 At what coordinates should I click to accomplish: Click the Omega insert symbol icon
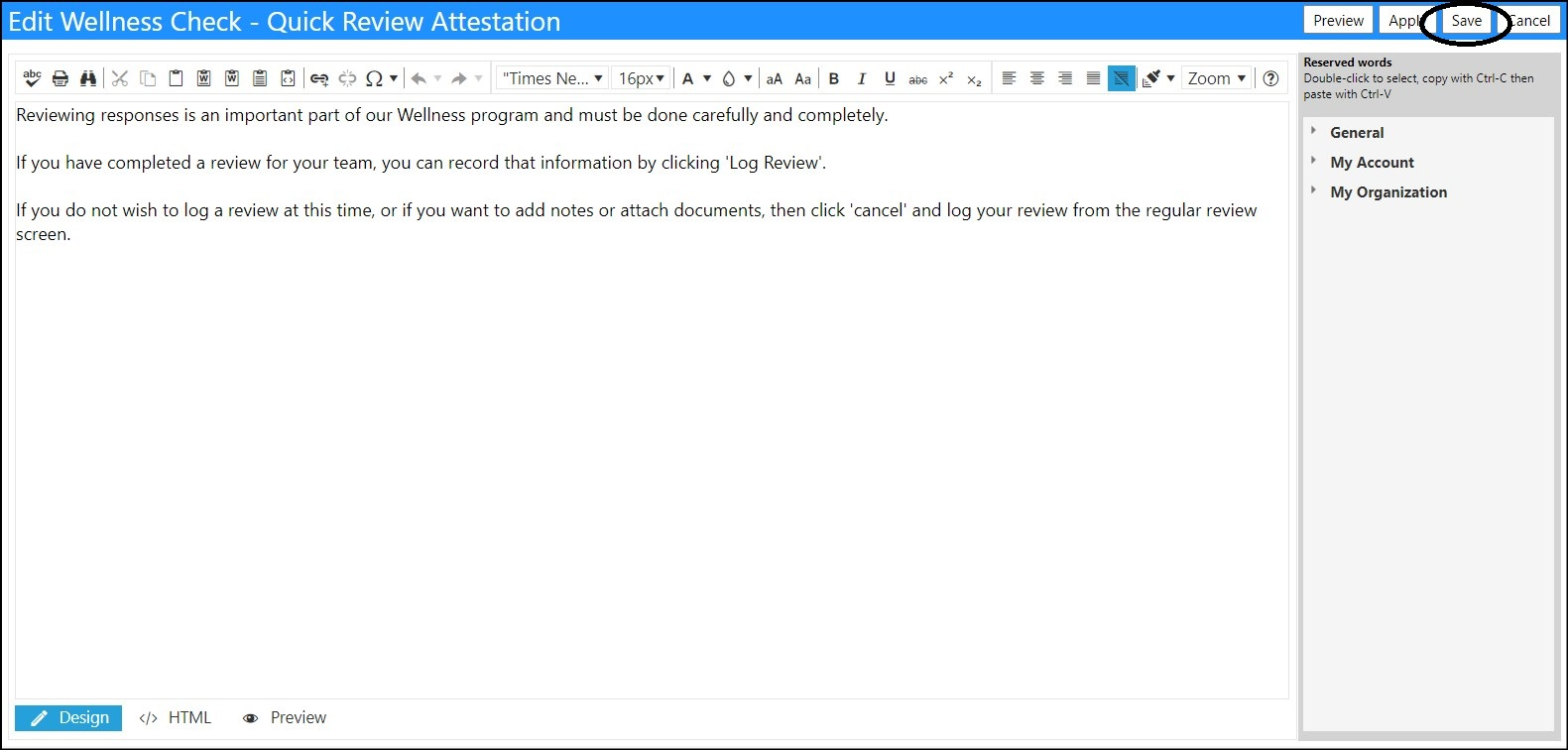coord(374,78)
